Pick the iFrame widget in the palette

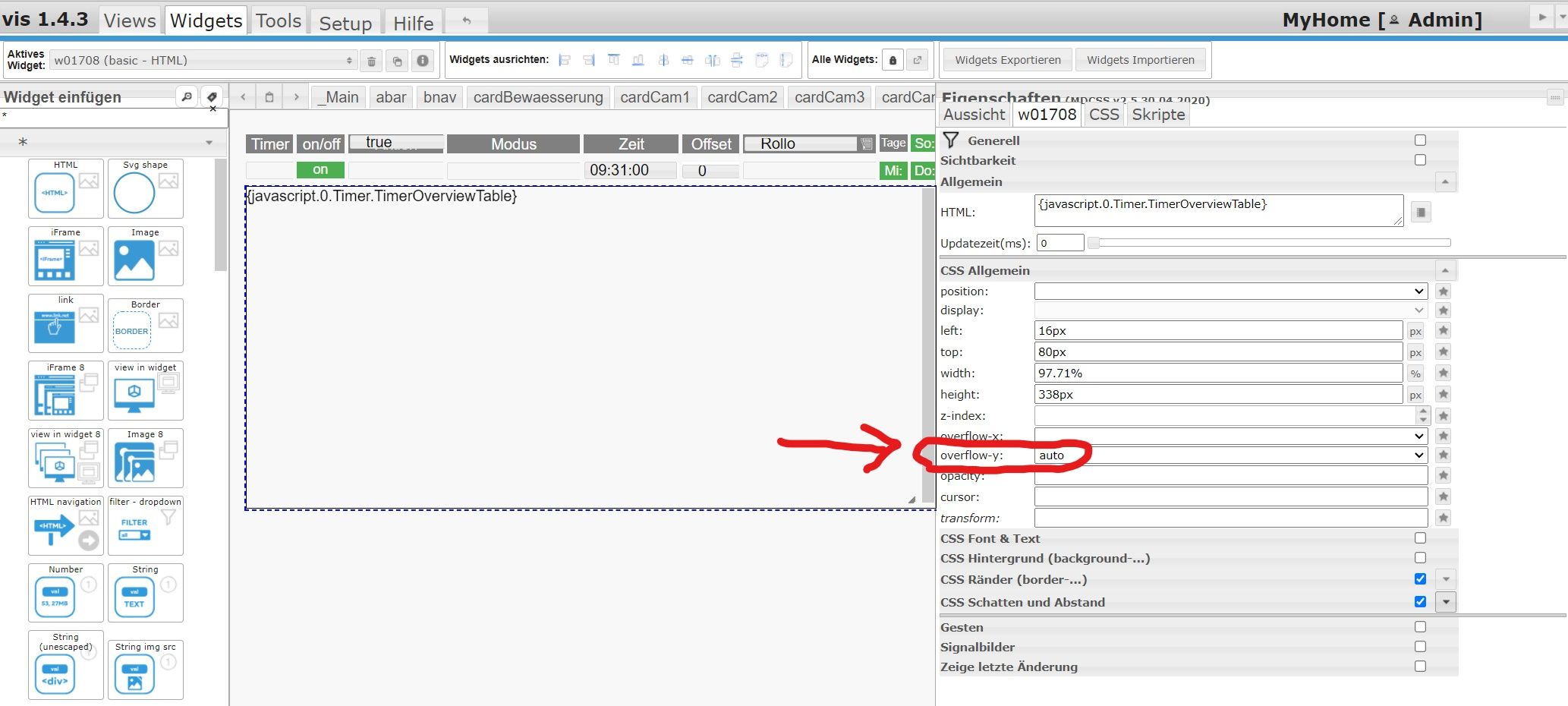tap(66, 256)
